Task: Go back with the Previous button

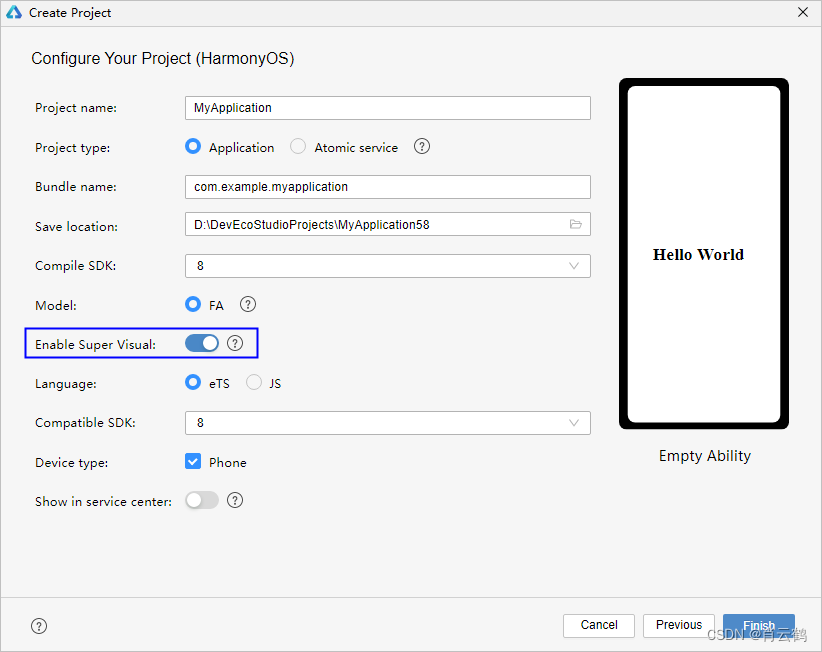Action: pyautogui.click(x=679, y=625)
